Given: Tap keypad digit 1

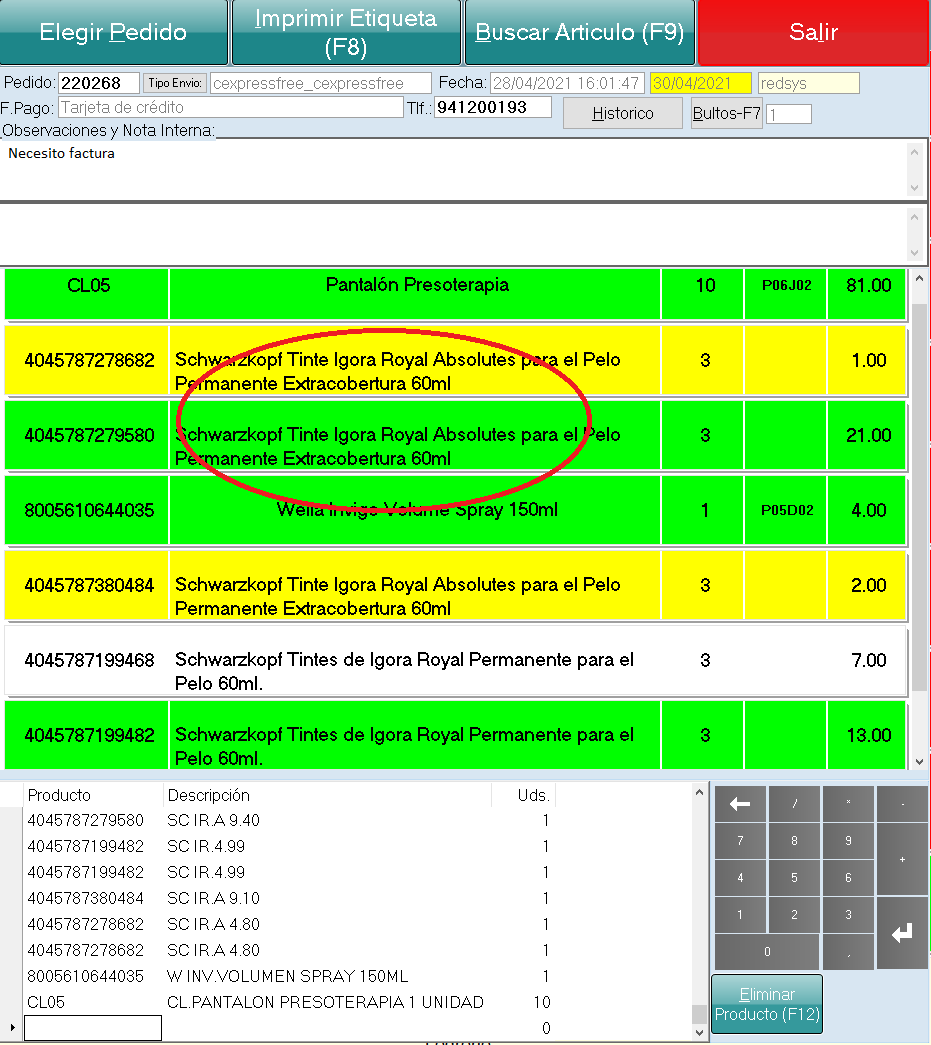Looking at the screenshot, I should click(x=740, y=915).
